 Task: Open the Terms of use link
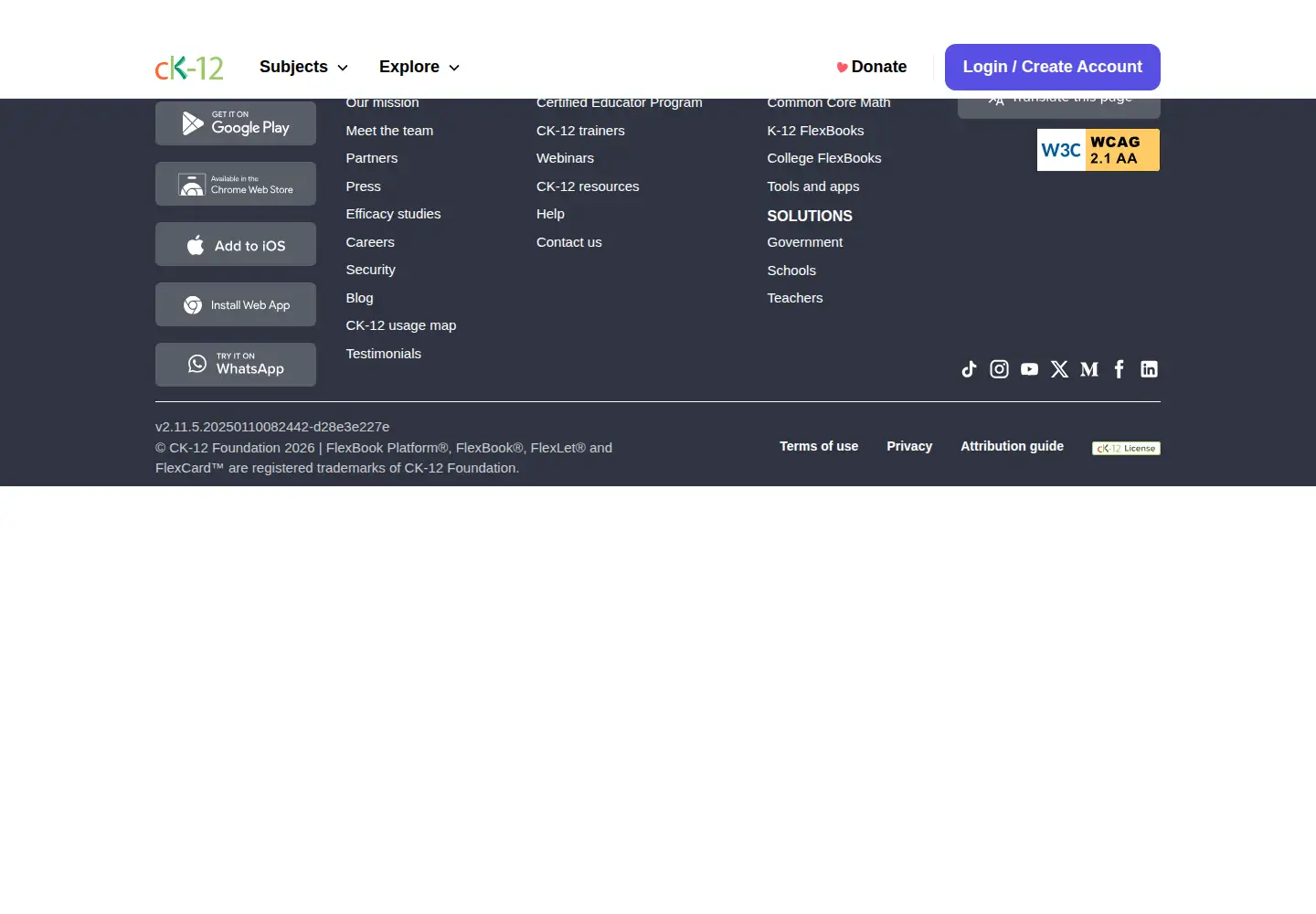coord(819,446)
